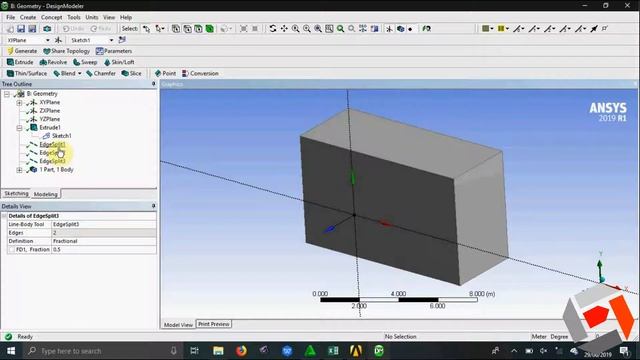The height and width of the screenshot is (360, 640).
Task: Open the View menu
Action: tap(109, 18)
